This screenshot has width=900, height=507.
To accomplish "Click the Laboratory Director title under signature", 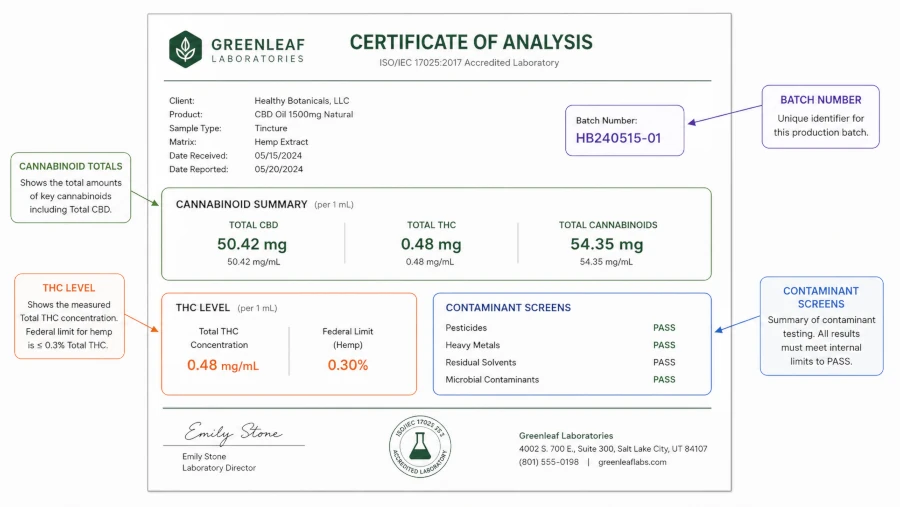I will click(x=219, y=468).
